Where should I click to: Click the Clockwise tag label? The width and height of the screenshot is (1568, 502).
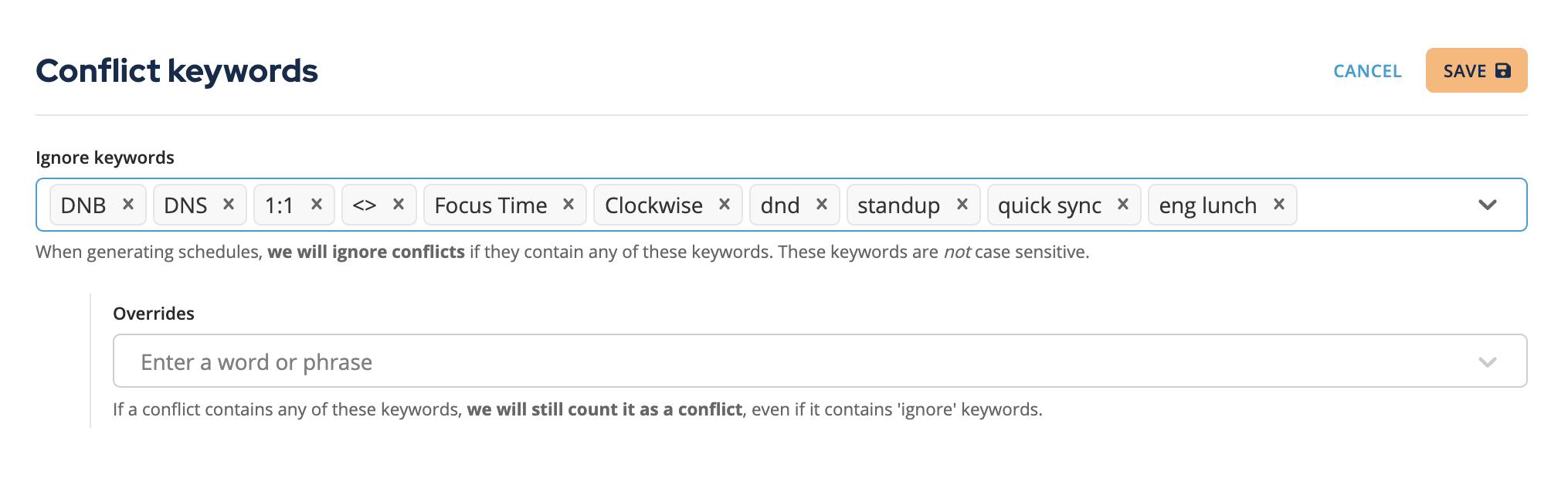(653, 205)
